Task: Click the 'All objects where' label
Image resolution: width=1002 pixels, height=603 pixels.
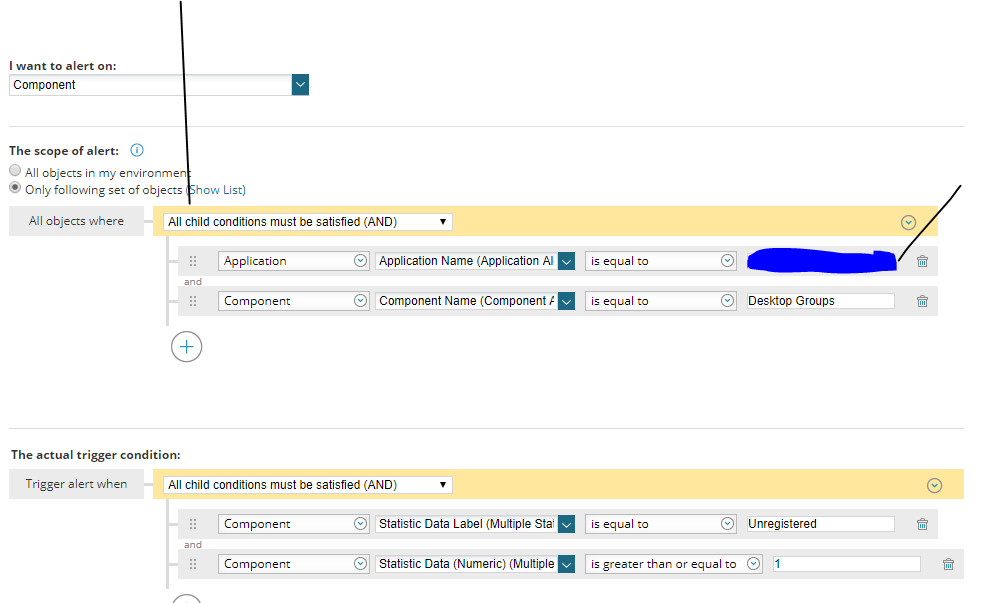Action: pos(76,221)
